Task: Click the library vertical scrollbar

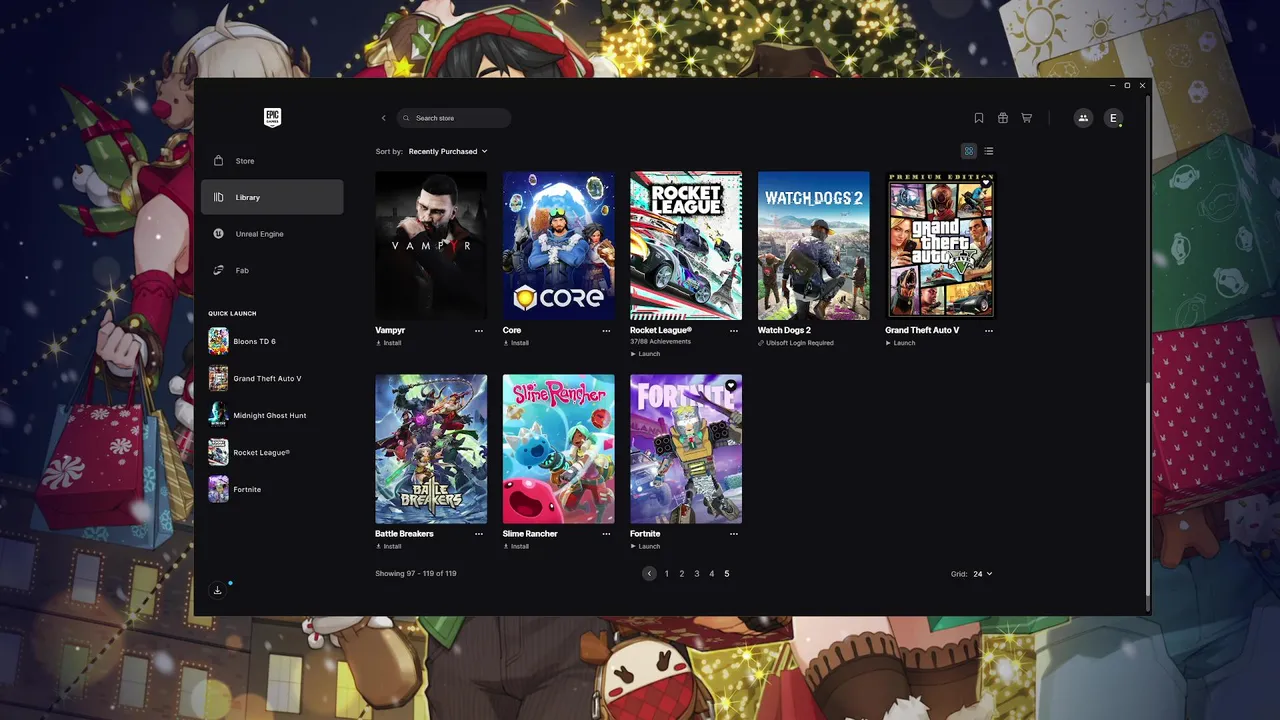Action: (1148, 490)
